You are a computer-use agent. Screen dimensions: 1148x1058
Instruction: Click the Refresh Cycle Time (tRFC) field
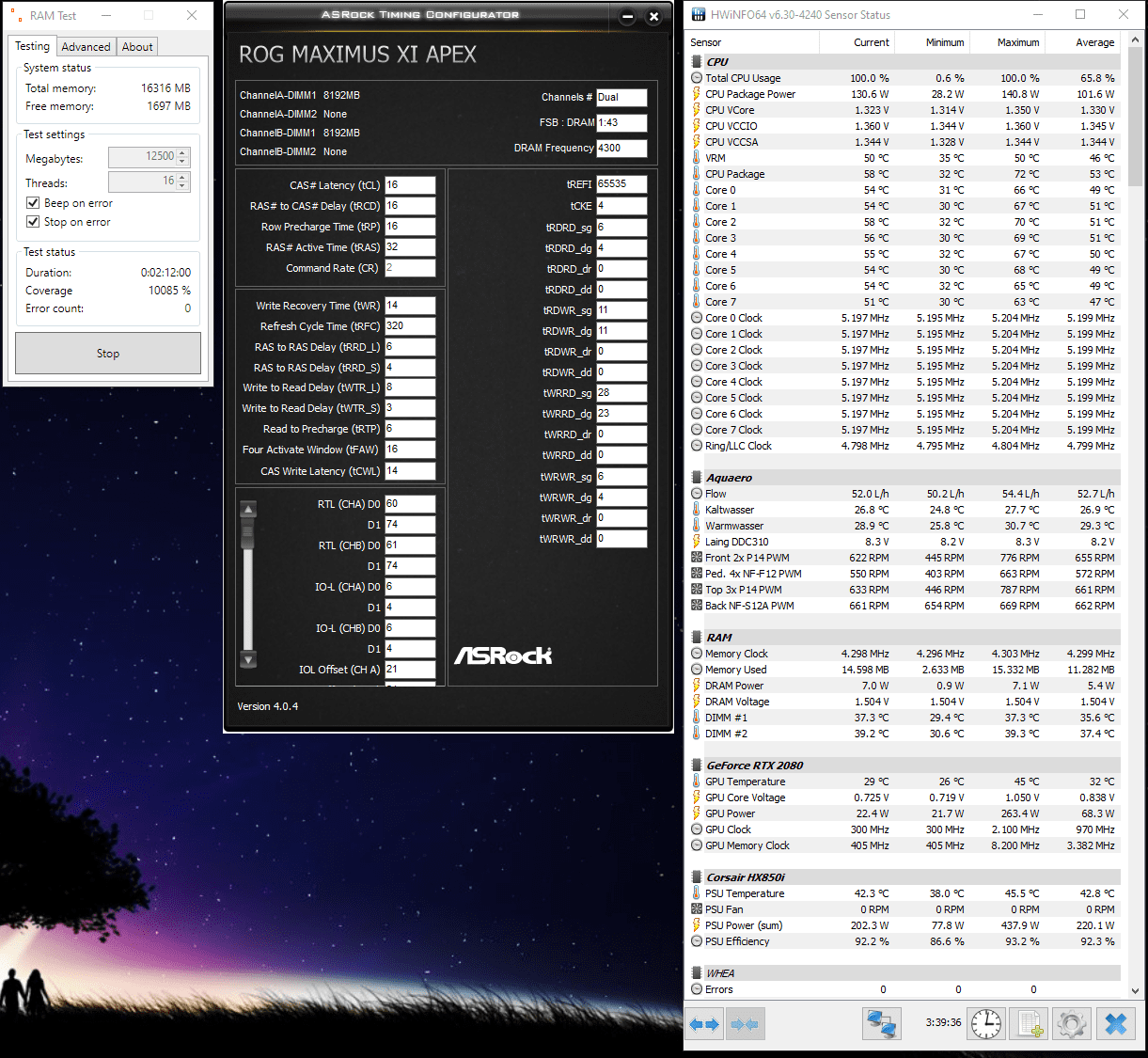click(x=410, y=326)
